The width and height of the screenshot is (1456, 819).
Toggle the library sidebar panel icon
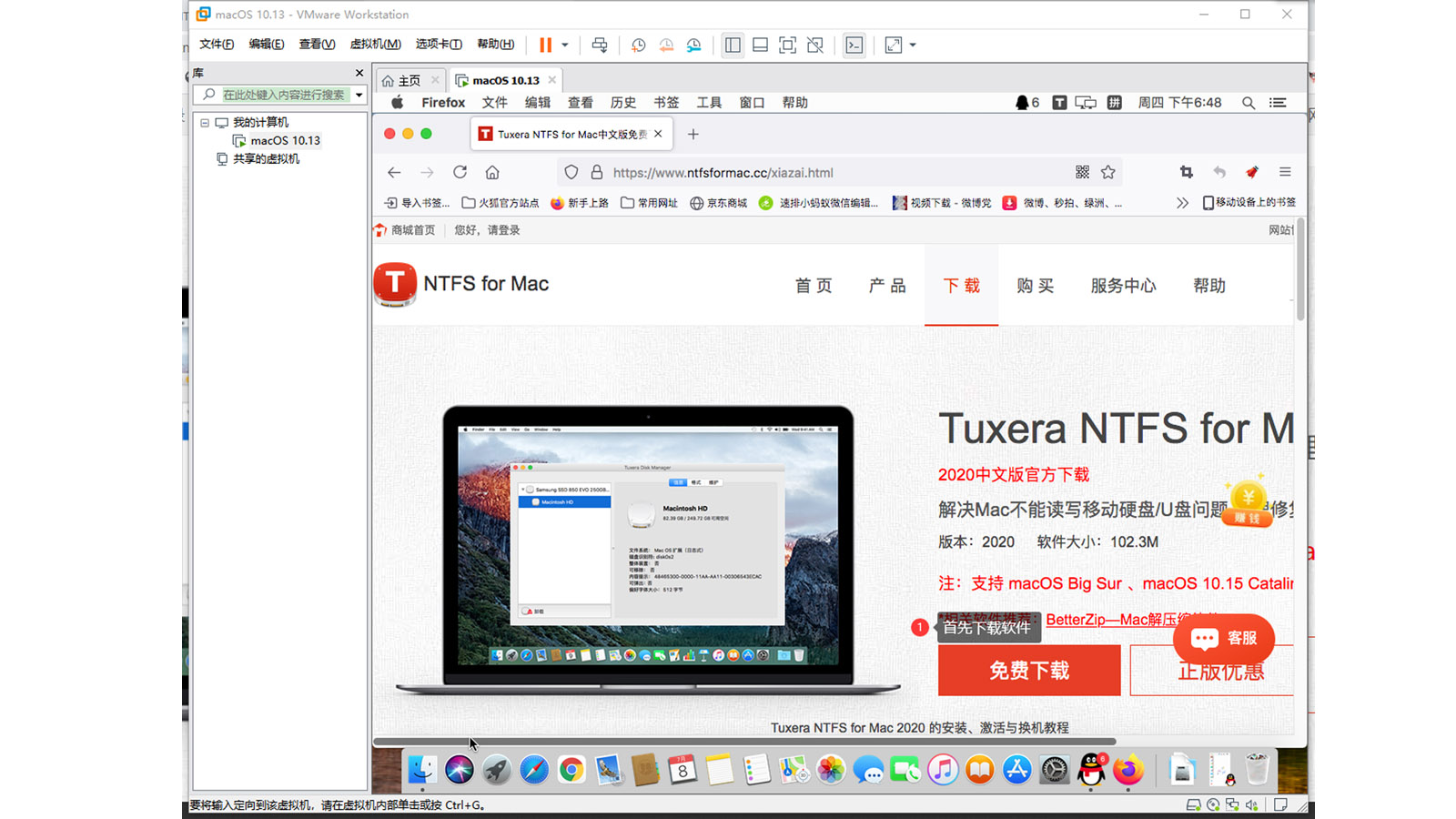(733, 45)
